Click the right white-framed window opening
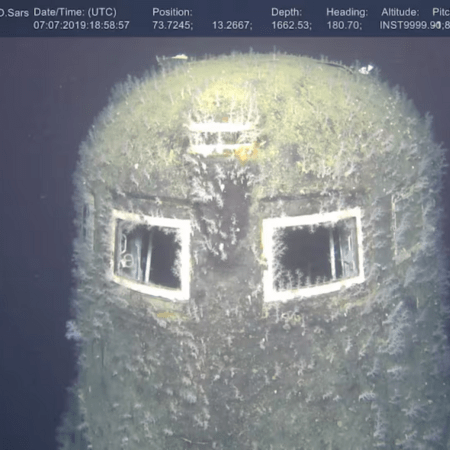The width and height of the screenshot is (450, 450). tap(313, 254)
